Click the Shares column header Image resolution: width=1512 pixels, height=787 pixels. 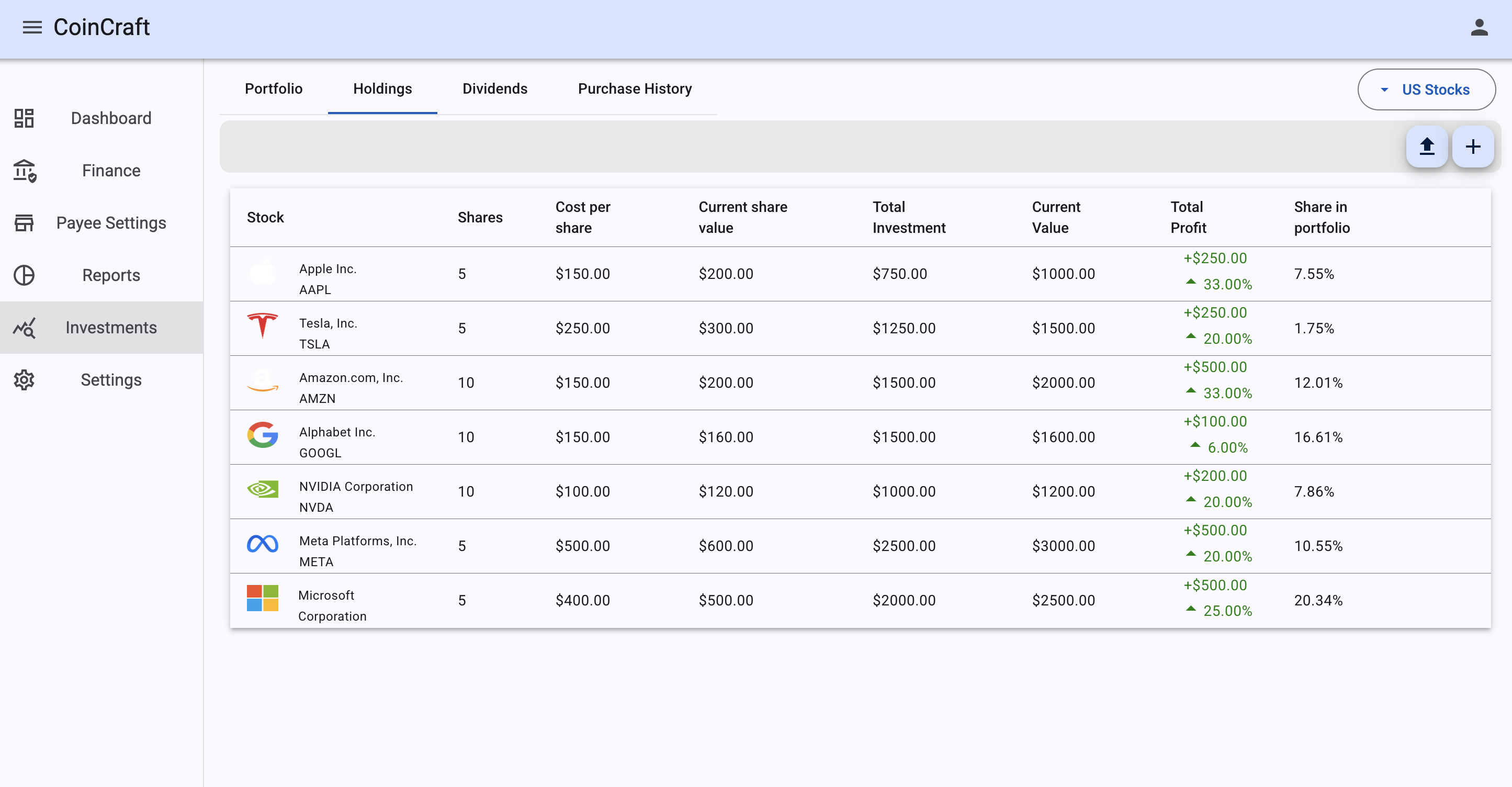480,217
